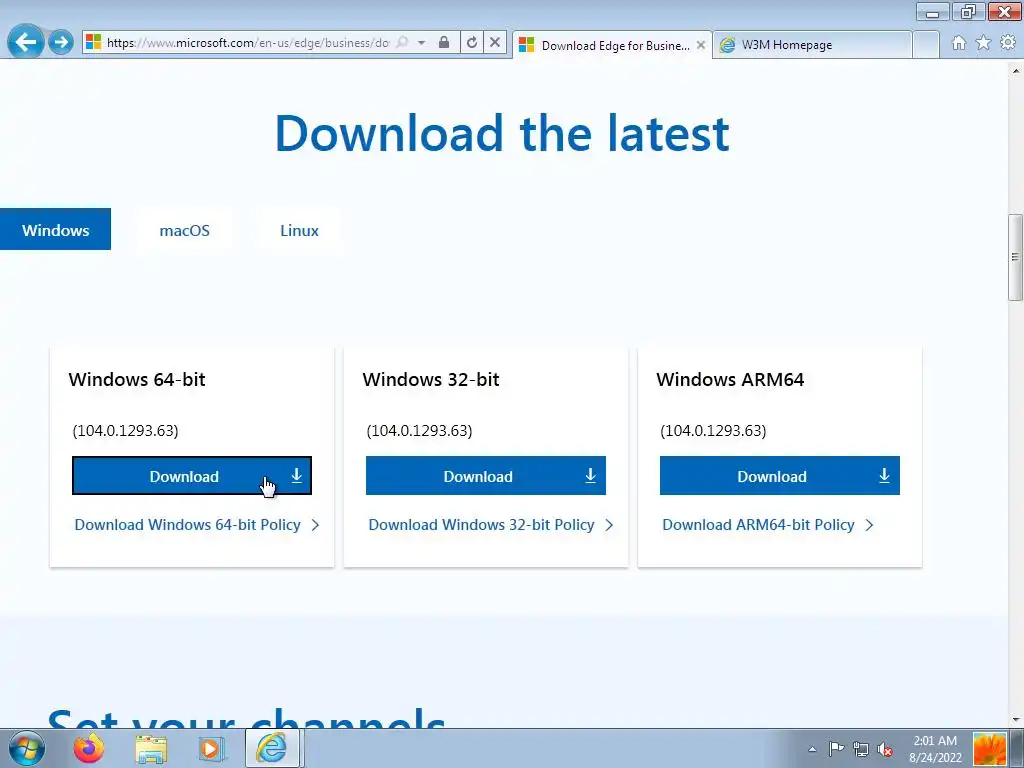The width and height of the screenshot is (1024, 768).
Task: Select the address bar URL field
Action: tap(248, 42)
